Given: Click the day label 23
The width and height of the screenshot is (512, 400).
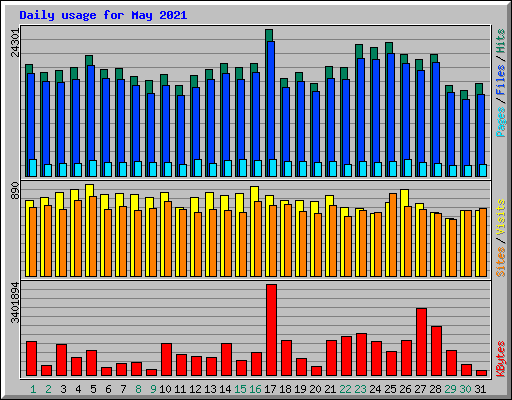Looking at the screenshot, I should (360, 389).
